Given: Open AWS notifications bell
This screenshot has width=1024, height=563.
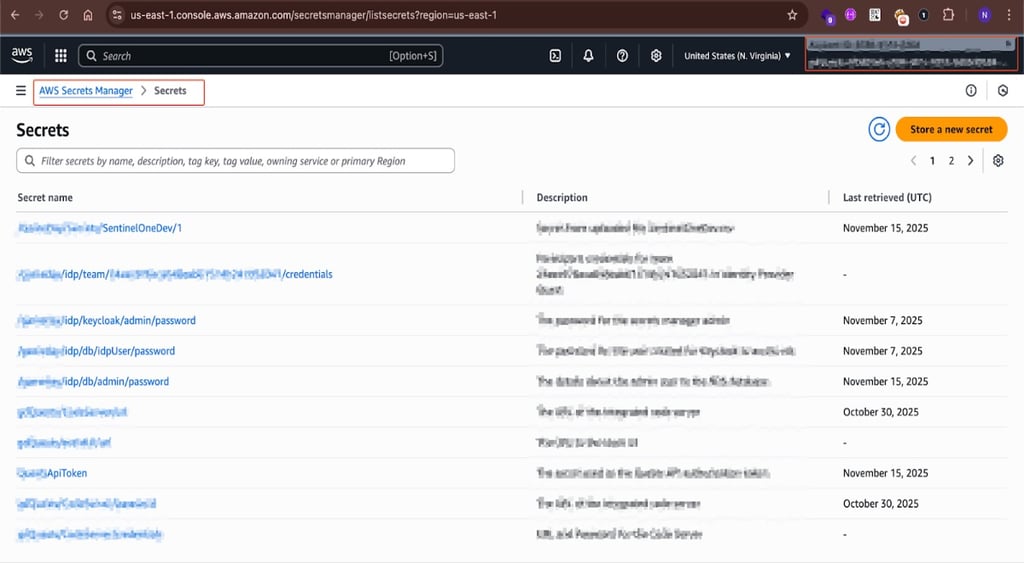Looking at the screenshot, I should tap(588, 56).
